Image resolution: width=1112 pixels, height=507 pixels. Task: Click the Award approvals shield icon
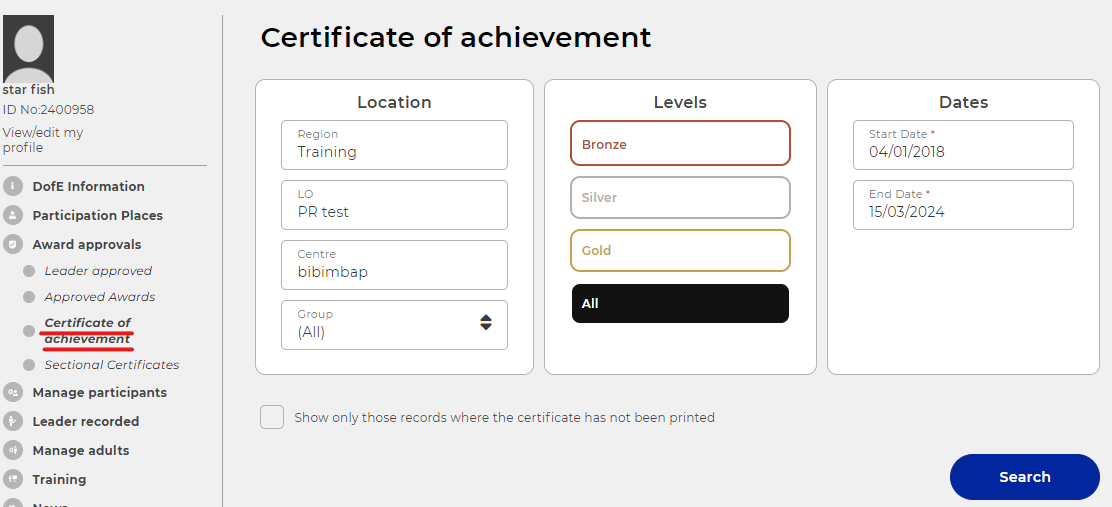coord(13,244)
